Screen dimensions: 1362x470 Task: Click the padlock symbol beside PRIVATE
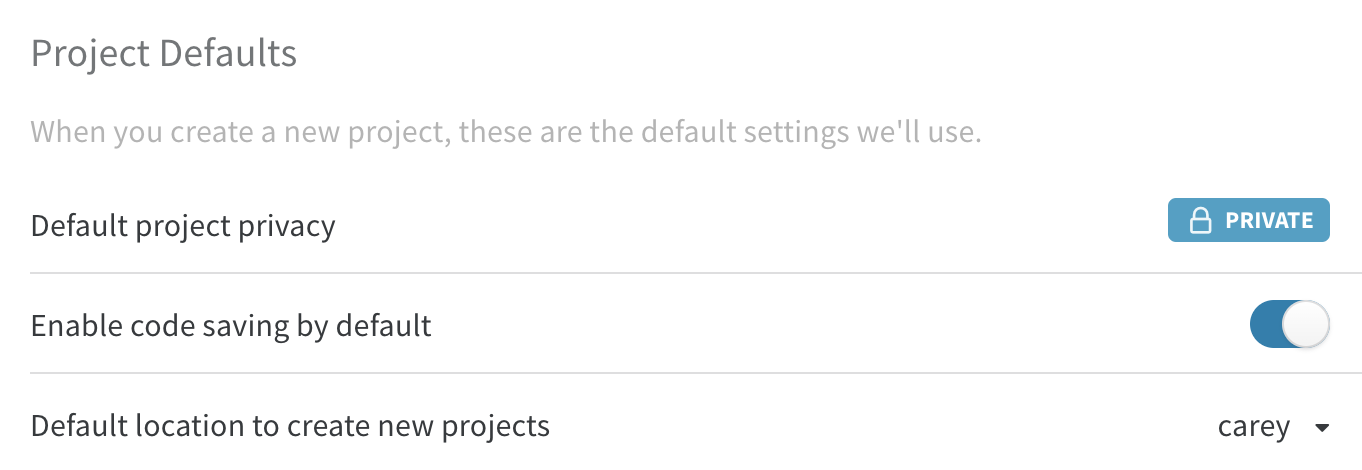tap(1199, 221)
